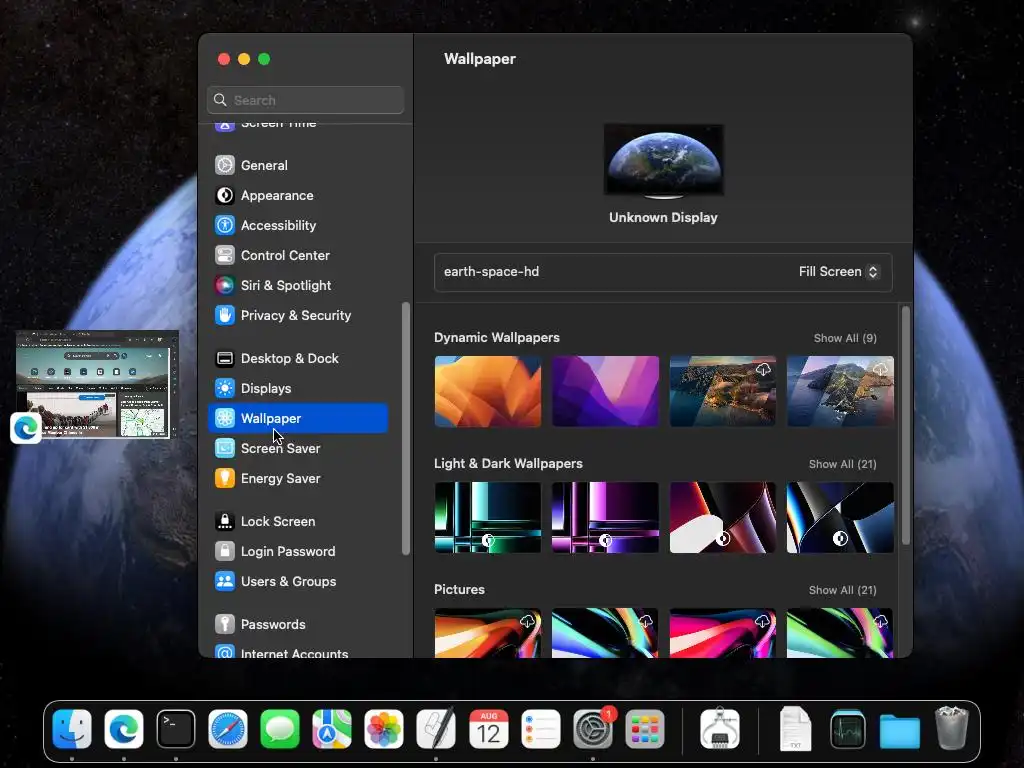Select first orange-red Pictures wallpaper

click(488, 633)
